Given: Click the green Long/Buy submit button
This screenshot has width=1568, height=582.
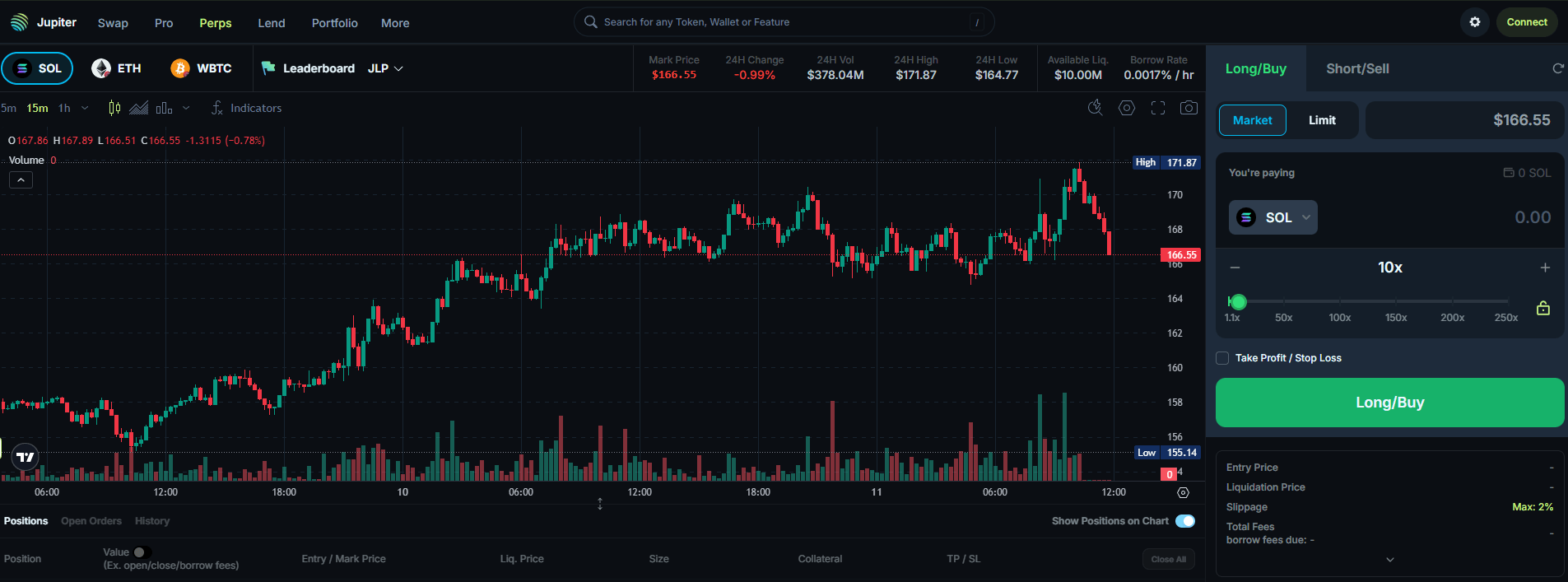Looking at the screenshot, I should tap(1390, 403).
